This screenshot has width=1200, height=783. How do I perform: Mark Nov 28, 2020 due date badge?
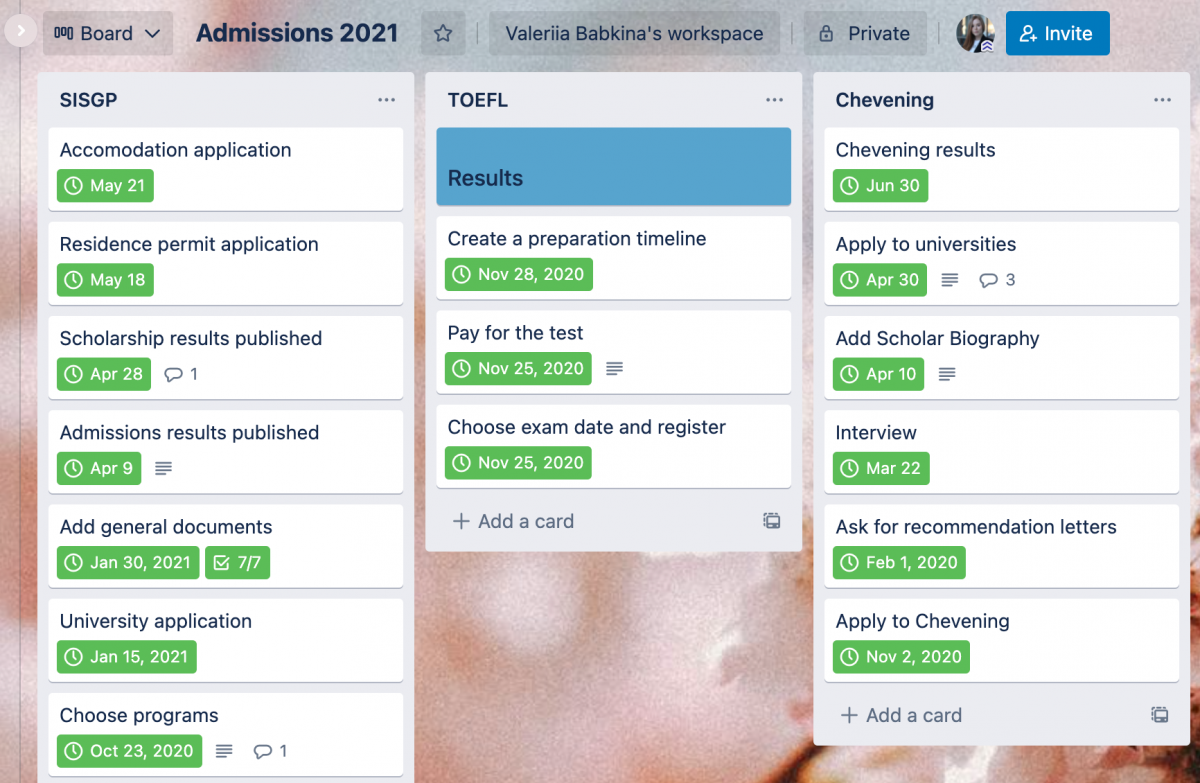519,275
